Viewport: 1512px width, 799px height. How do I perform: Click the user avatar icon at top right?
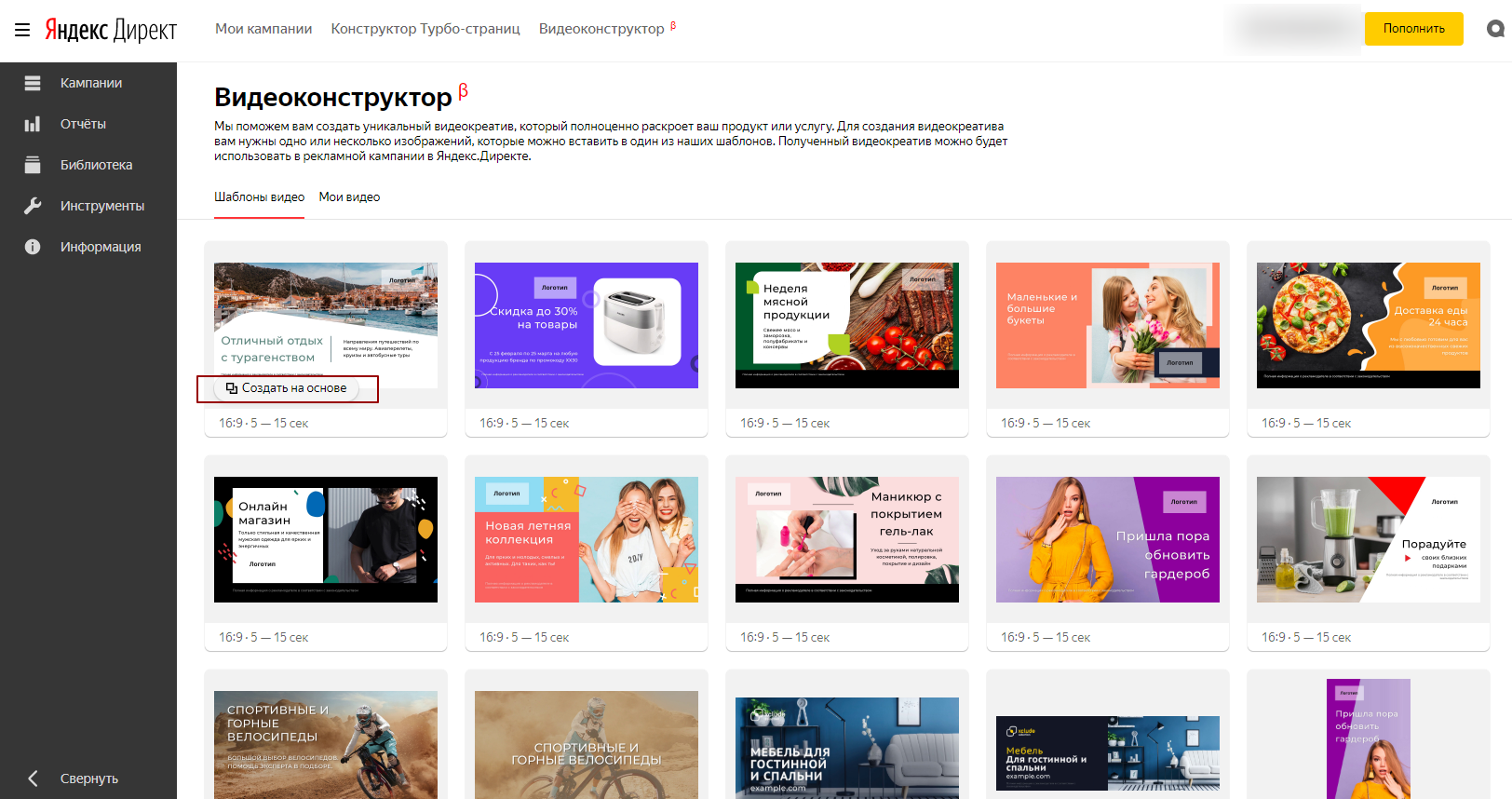click(x=1495, y=29)
